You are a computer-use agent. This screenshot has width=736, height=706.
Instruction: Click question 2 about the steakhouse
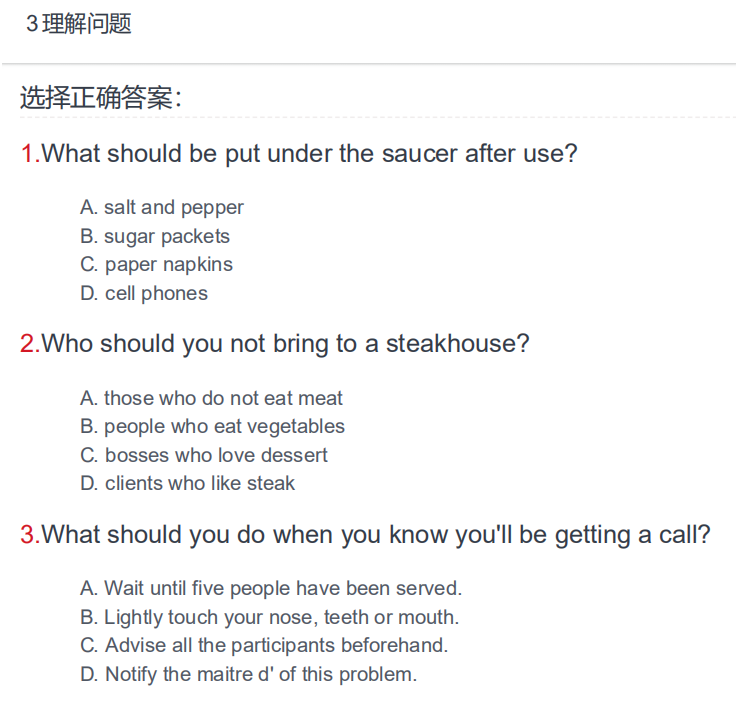pos(275,344)
